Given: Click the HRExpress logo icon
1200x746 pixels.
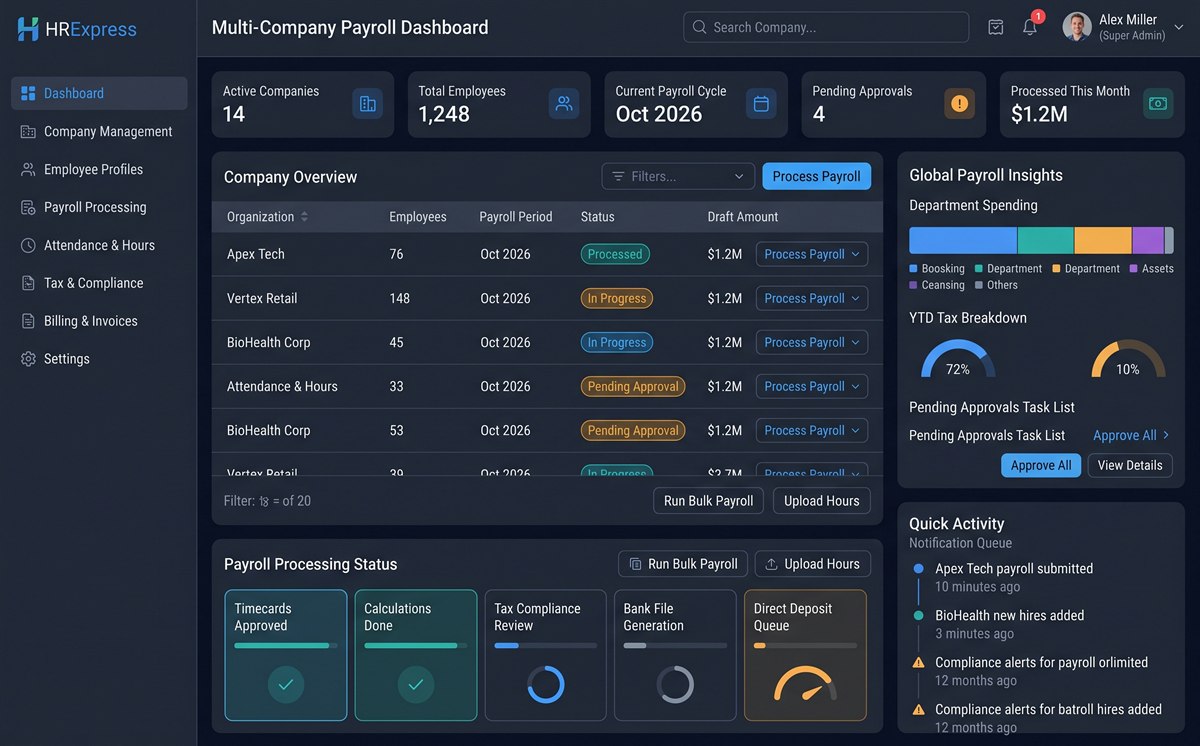Looking at the screenshot, I should 28,29.
